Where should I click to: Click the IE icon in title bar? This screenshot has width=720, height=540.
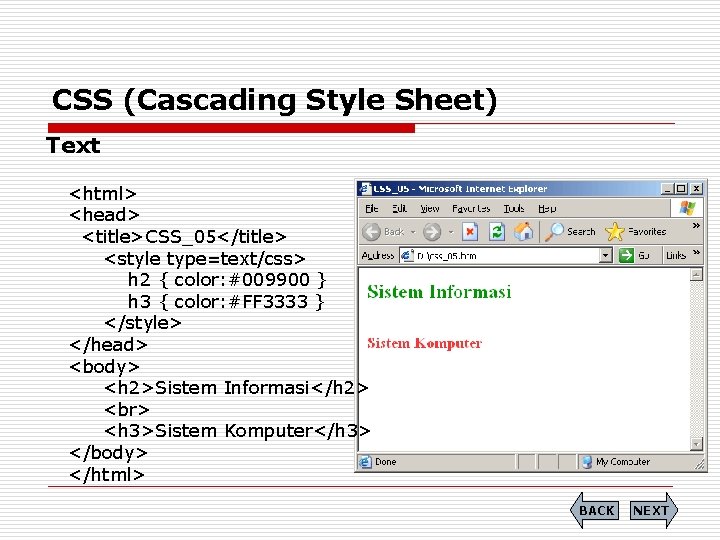tap(366, 189)
